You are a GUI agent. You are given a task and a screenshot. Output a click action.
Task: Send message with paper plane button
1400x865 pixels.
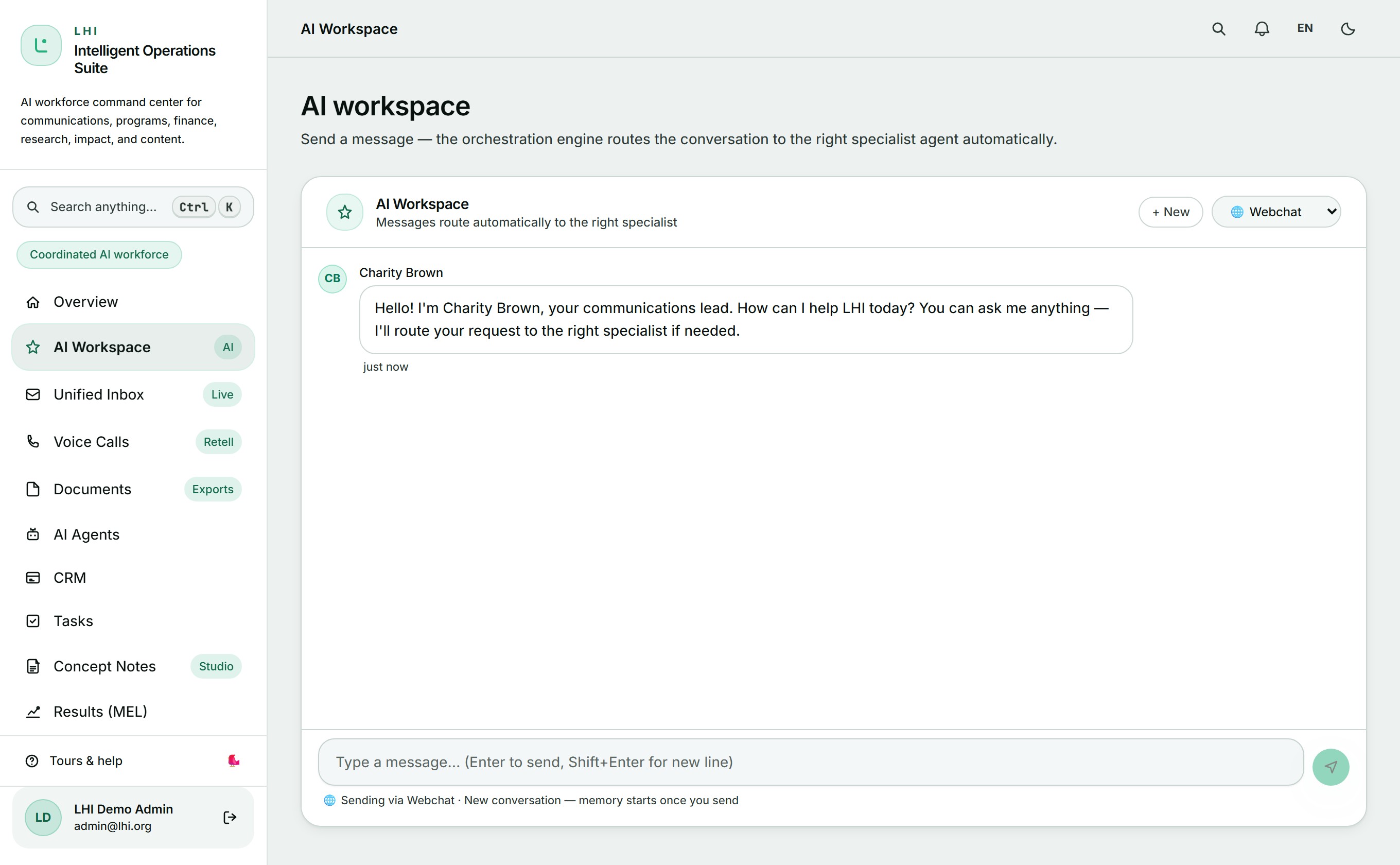coord(1330,767)
